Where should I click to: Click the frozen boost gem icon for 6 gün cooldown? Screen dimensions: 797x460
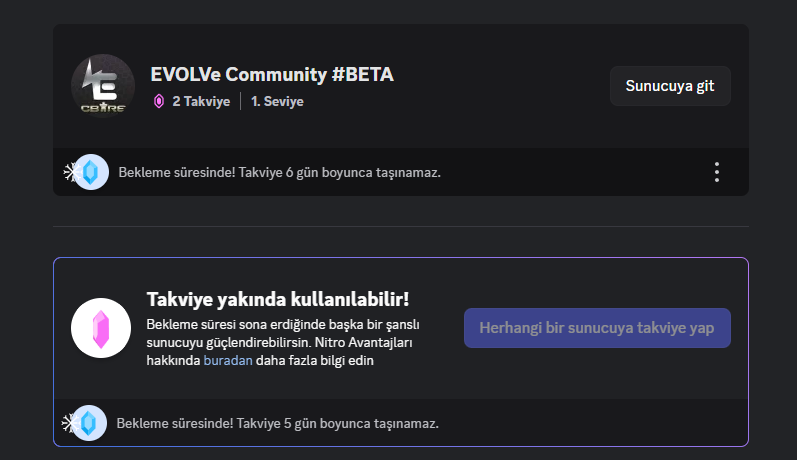pyautogui.click(x=87, y=172)
